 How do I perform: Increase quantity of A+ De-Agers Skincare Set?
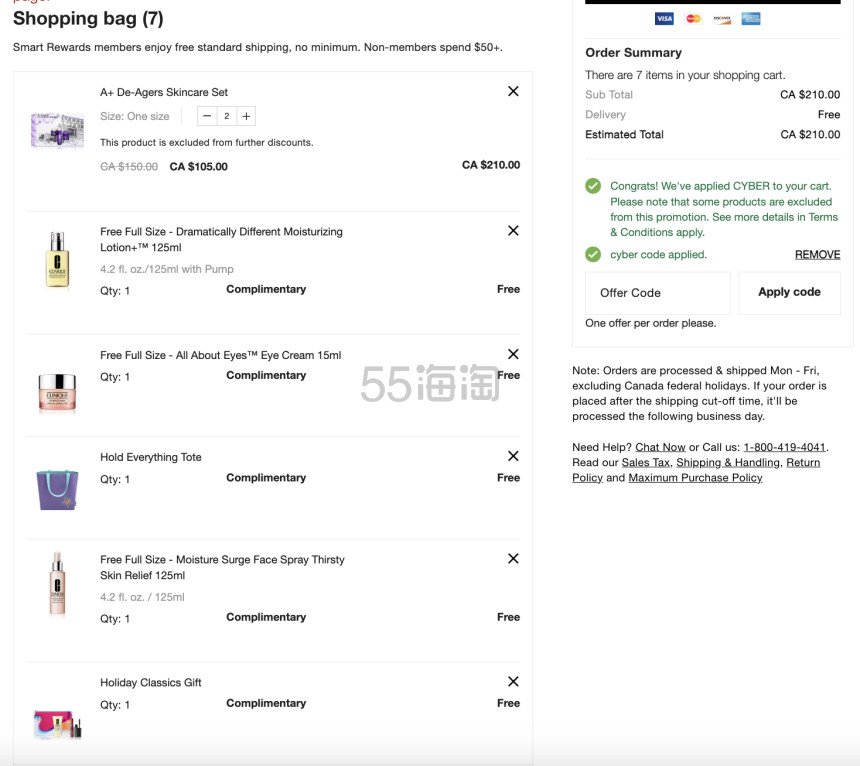246,116
